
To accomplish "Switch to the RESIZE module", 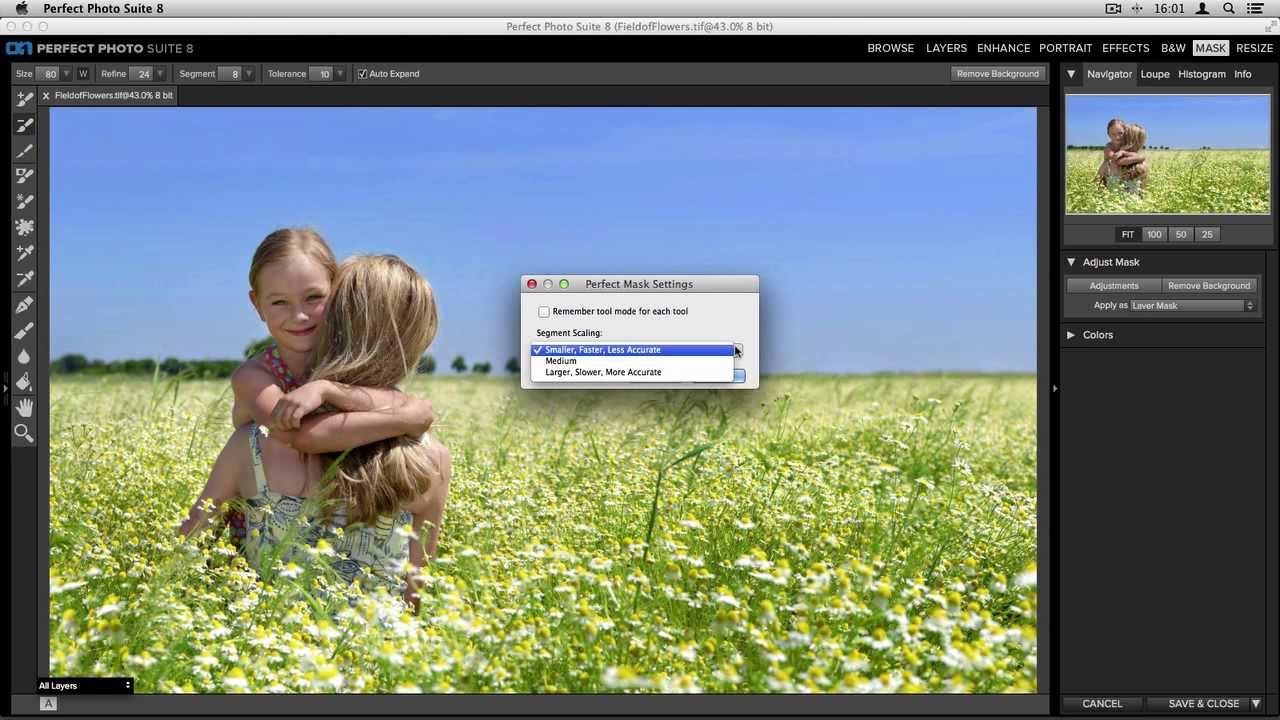I will coord(1254,48).
